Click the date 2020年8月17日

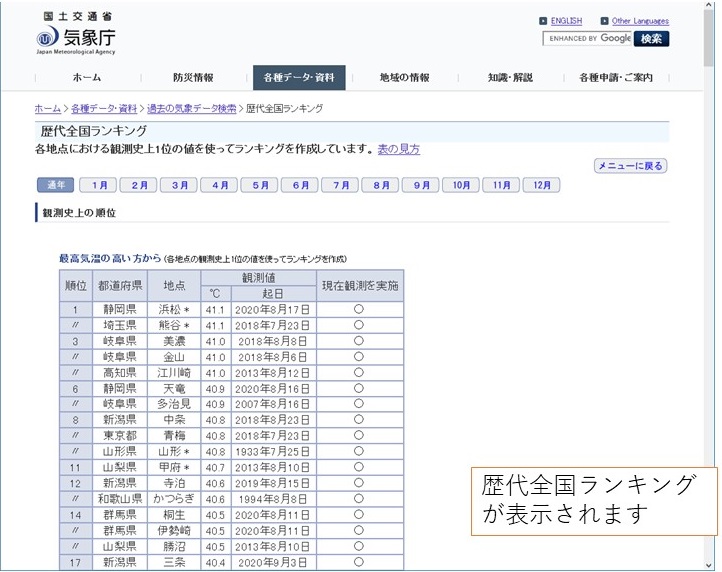pos(272,309)
